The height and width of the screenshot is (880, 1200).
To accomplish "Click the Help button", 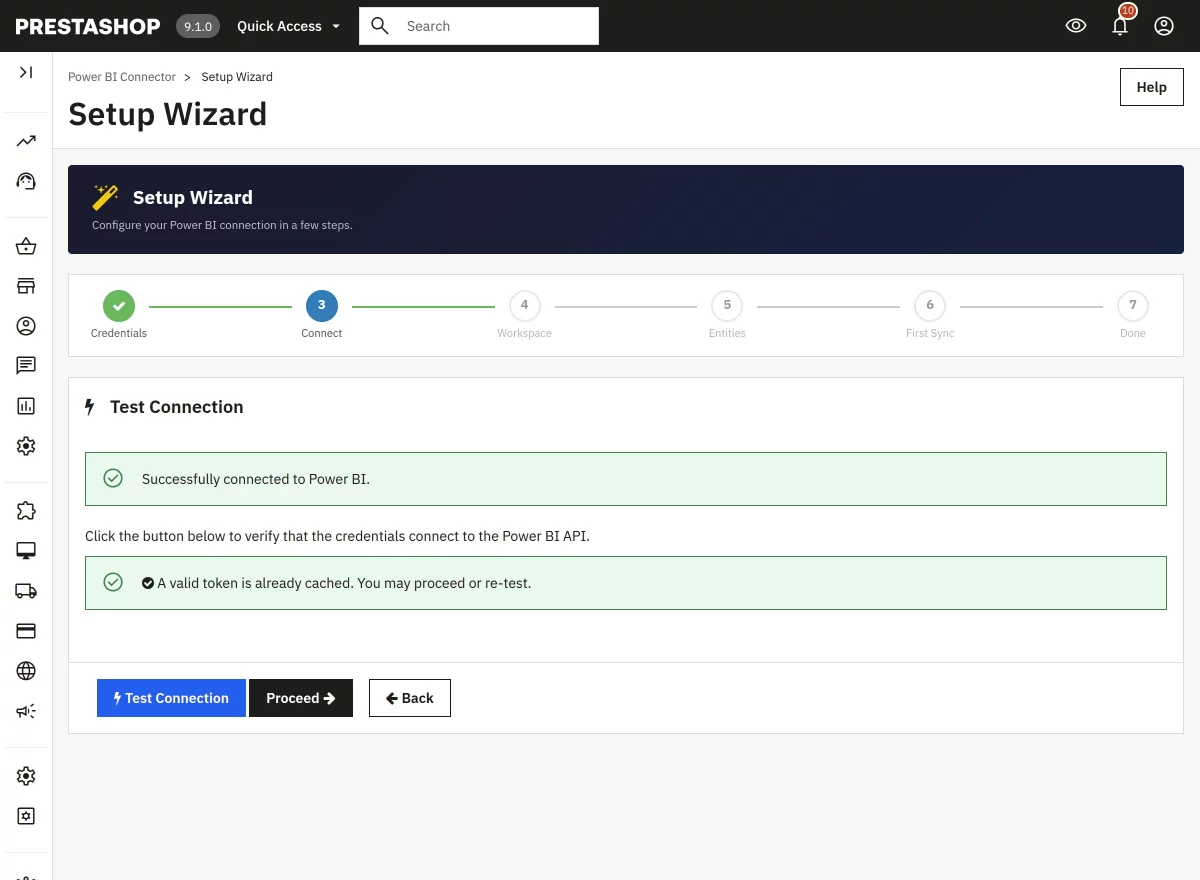I will coord(1152,87).
